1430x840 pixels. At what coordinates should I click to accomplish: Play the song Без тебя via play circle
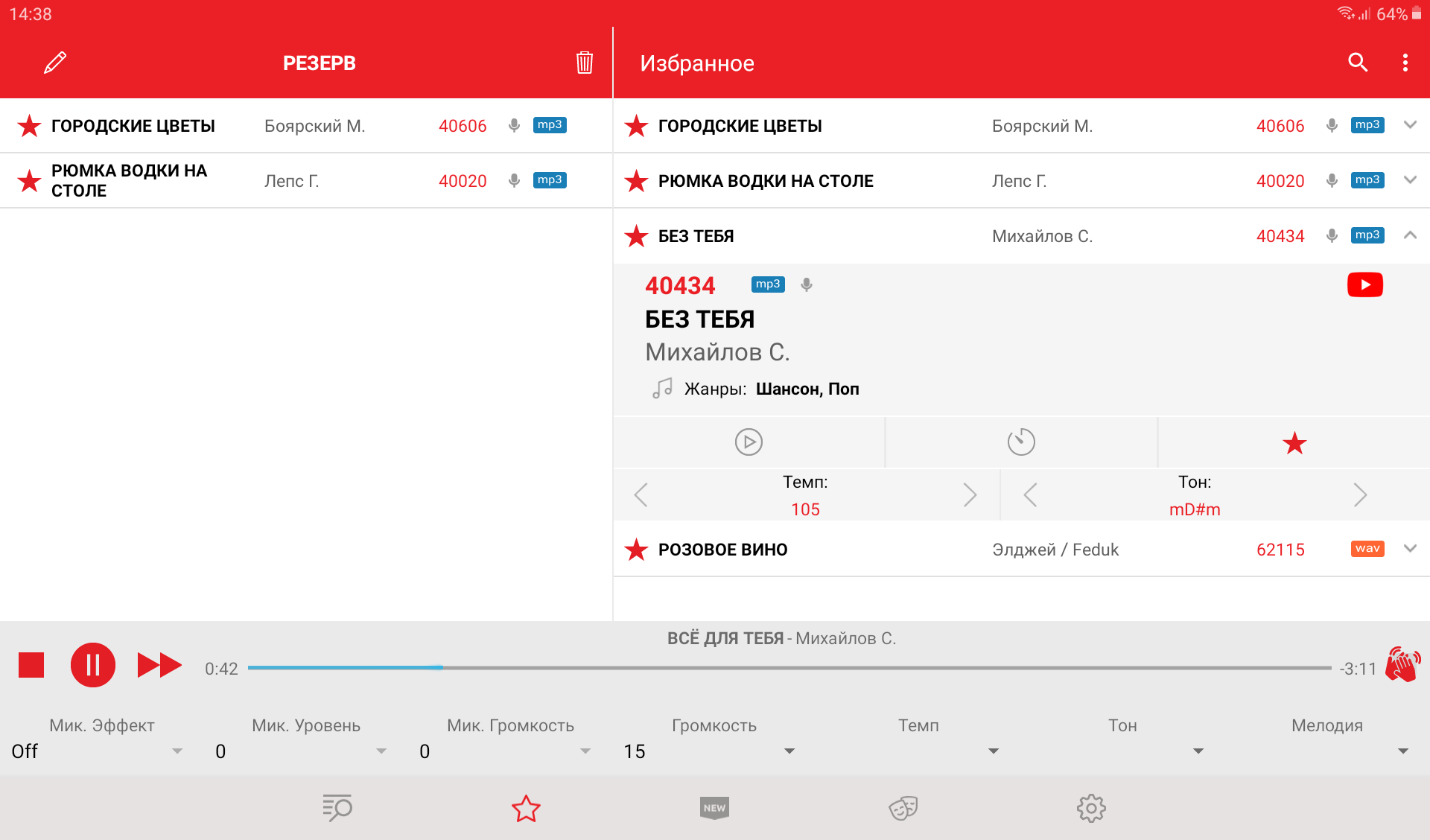[749, 442]
